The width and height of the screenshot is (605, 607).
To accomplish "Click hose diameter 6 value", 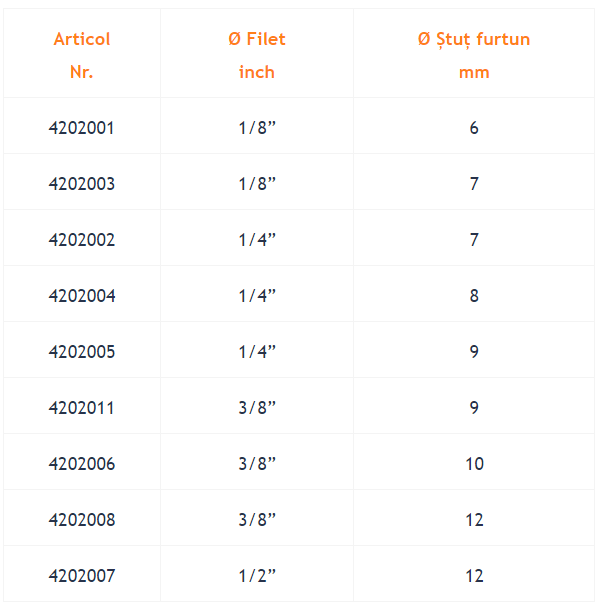I will click(474, 128).
